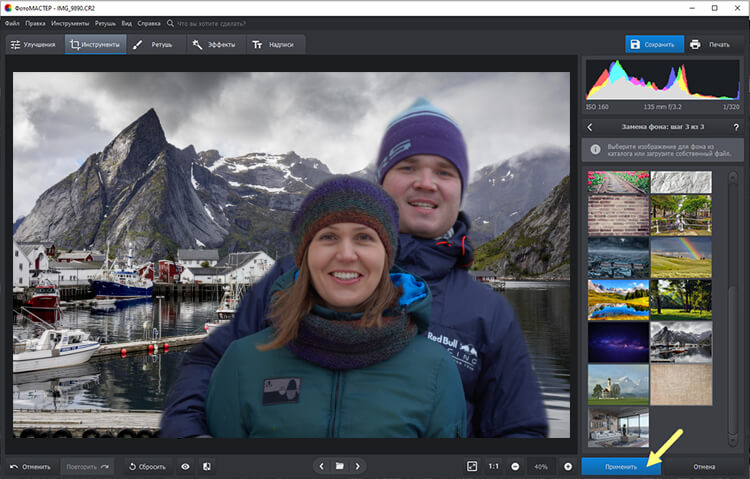The image size is (750, 479).
Task: Toggle before/after compare icon
Action: pos(207,466)
